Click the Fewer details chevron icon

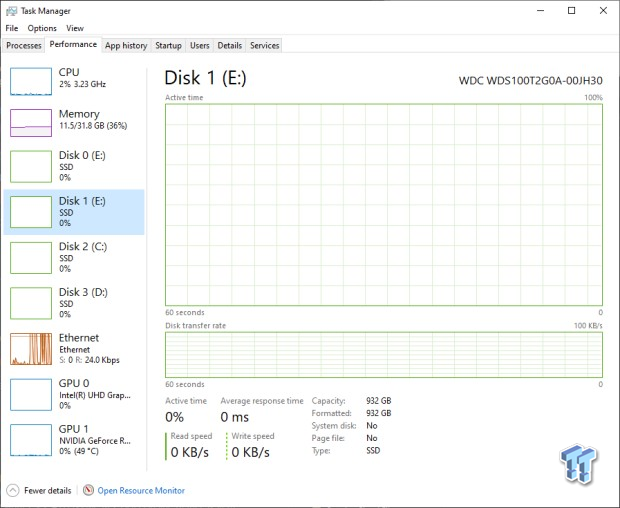(x=13, y=491)
